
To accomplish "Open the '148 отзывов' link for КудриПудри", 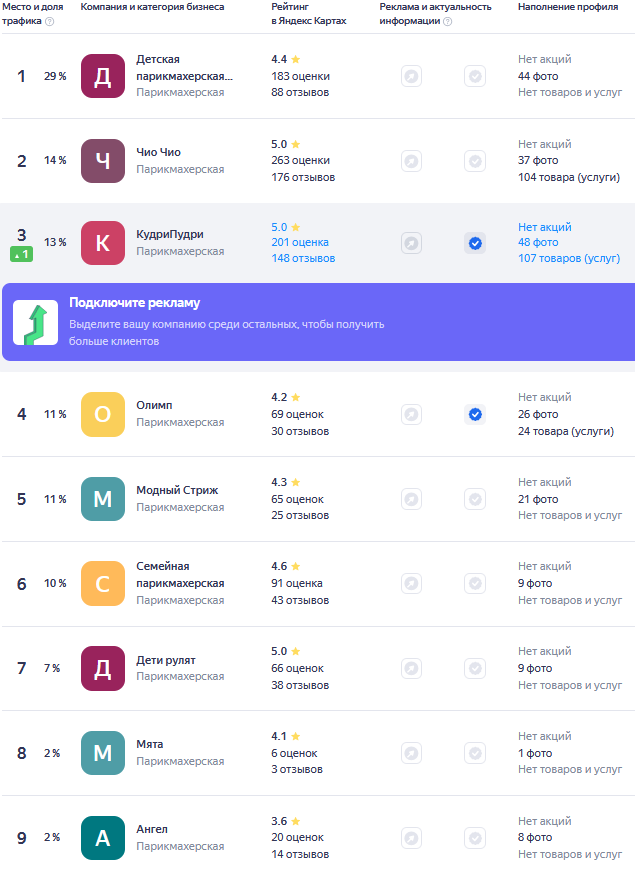I will click(303, 259).
